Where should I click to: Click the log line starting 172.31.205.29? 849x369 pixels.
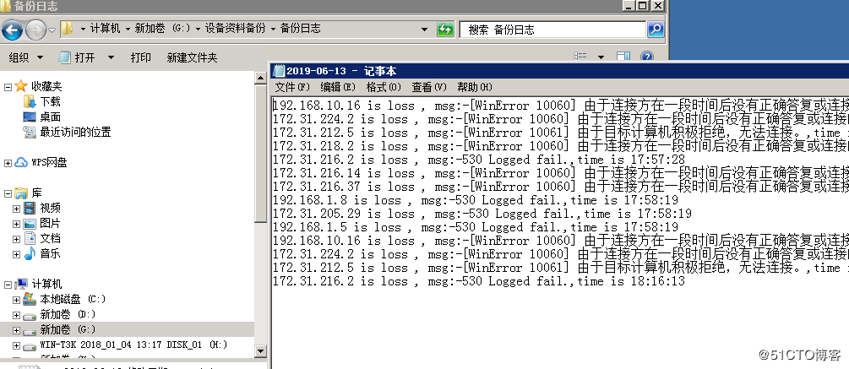[x=482, y=214]
